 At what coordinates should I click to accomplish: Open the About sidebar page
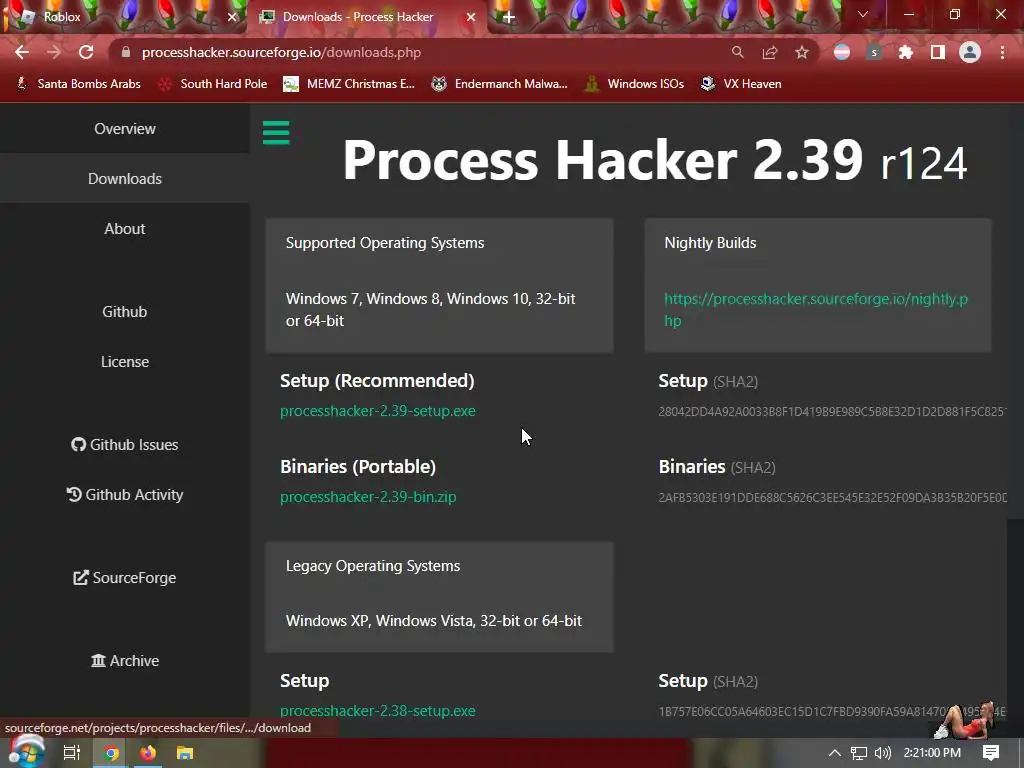pyautogui.click(x=125, y=229)
